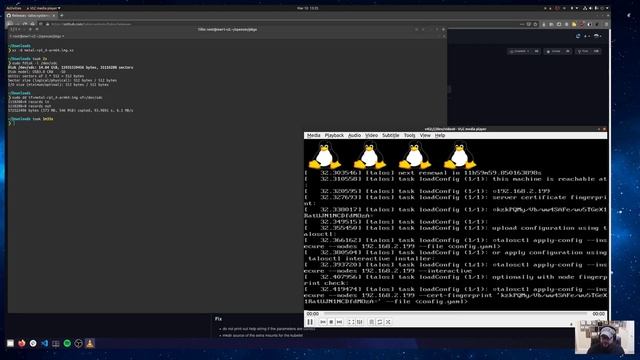Toggle VLC shuffle mode

click(x=388, y=322)
